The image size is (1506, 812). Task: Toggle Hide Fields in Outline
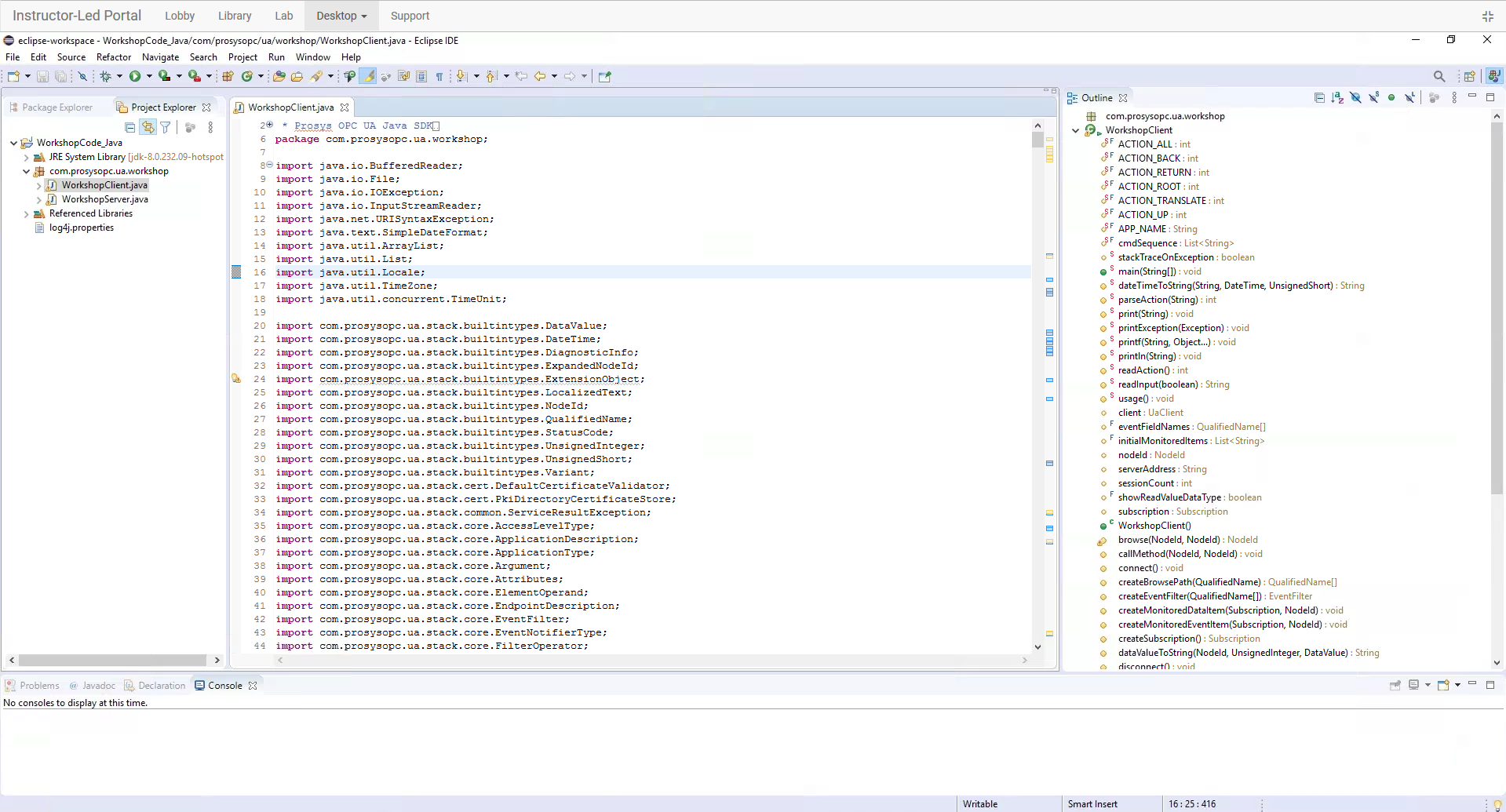(x=1355, y=98)
